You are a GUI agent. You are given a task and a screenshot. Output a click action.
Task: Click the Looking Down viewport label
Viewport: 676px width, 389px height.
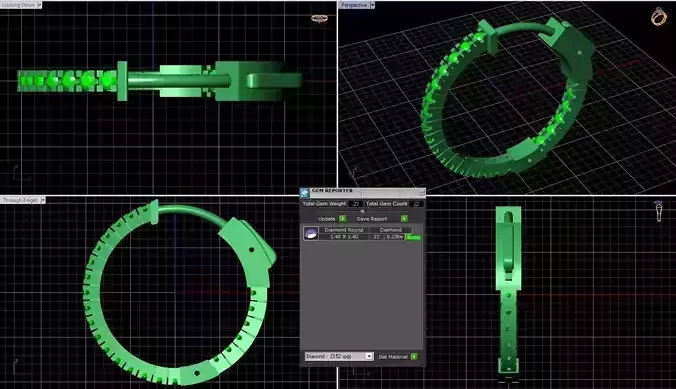tap(18, 5)
